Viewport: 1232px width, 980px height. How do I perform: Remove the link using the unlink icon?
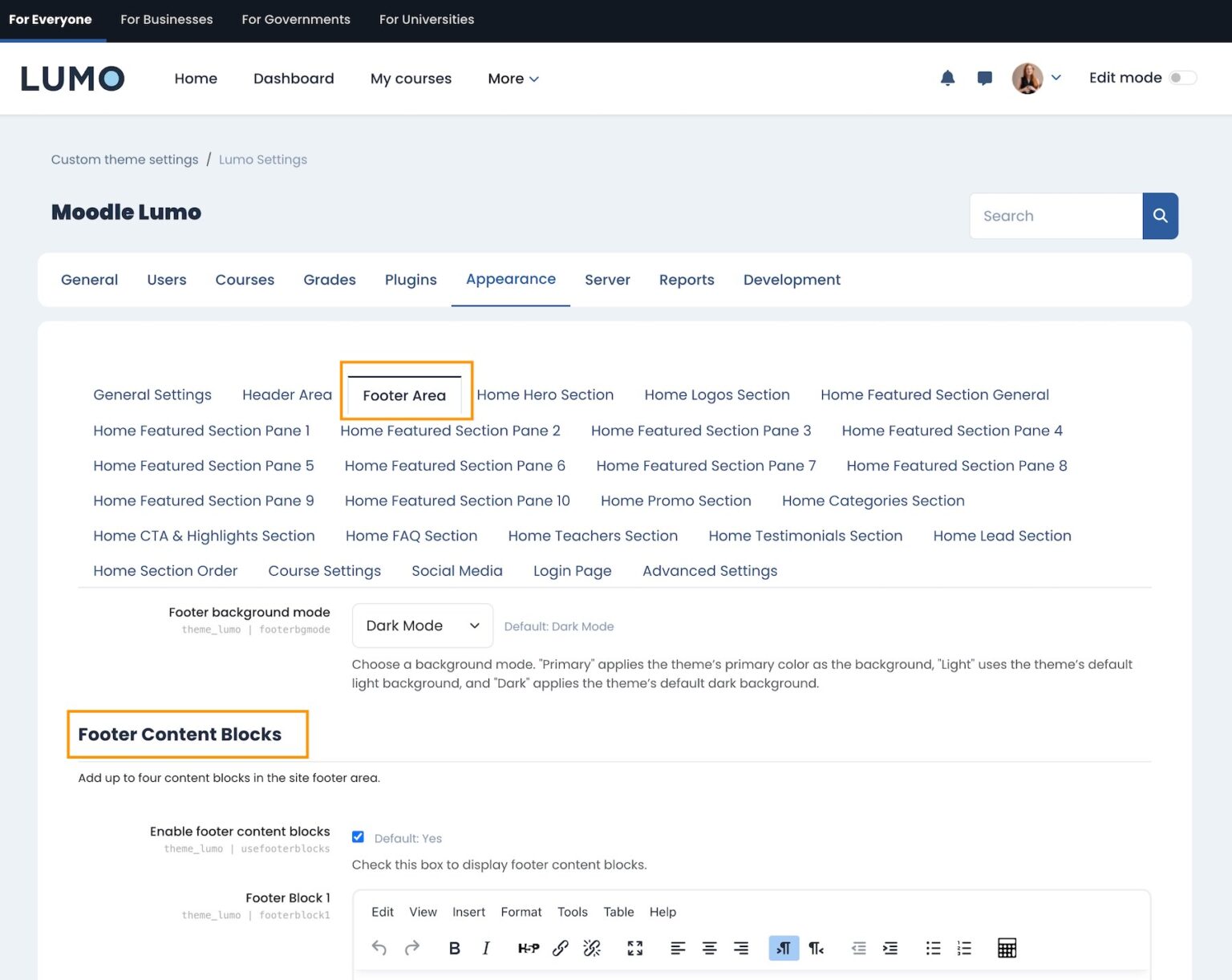[592, 948]
